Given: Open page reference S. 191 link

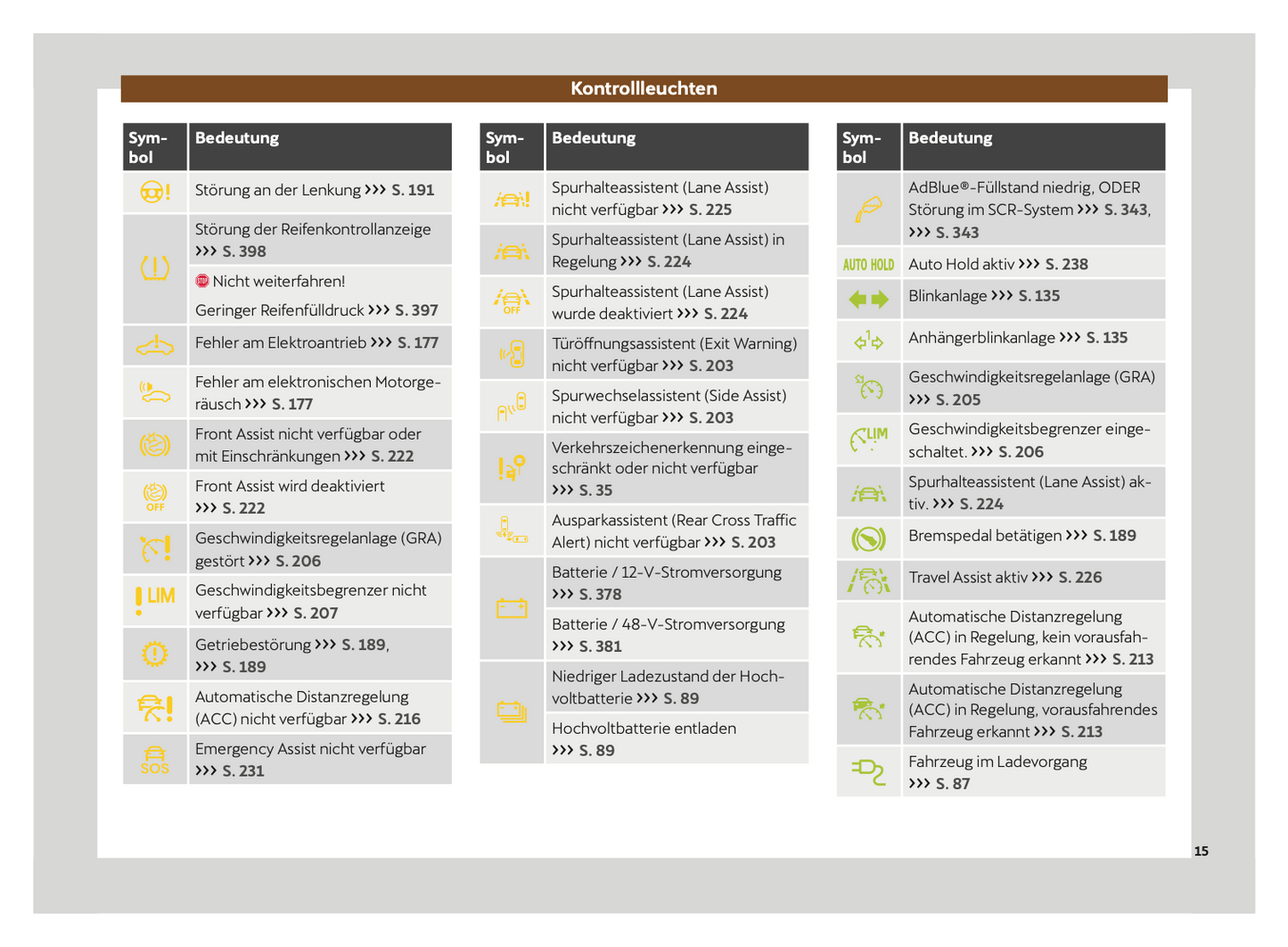Looking at the screenshot, I should pos(413,190).
